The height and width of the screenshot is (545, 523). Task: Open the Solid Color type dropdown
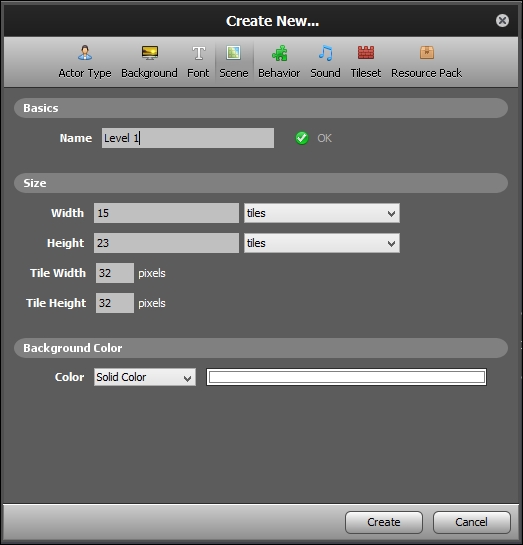(x=145, y=377)
